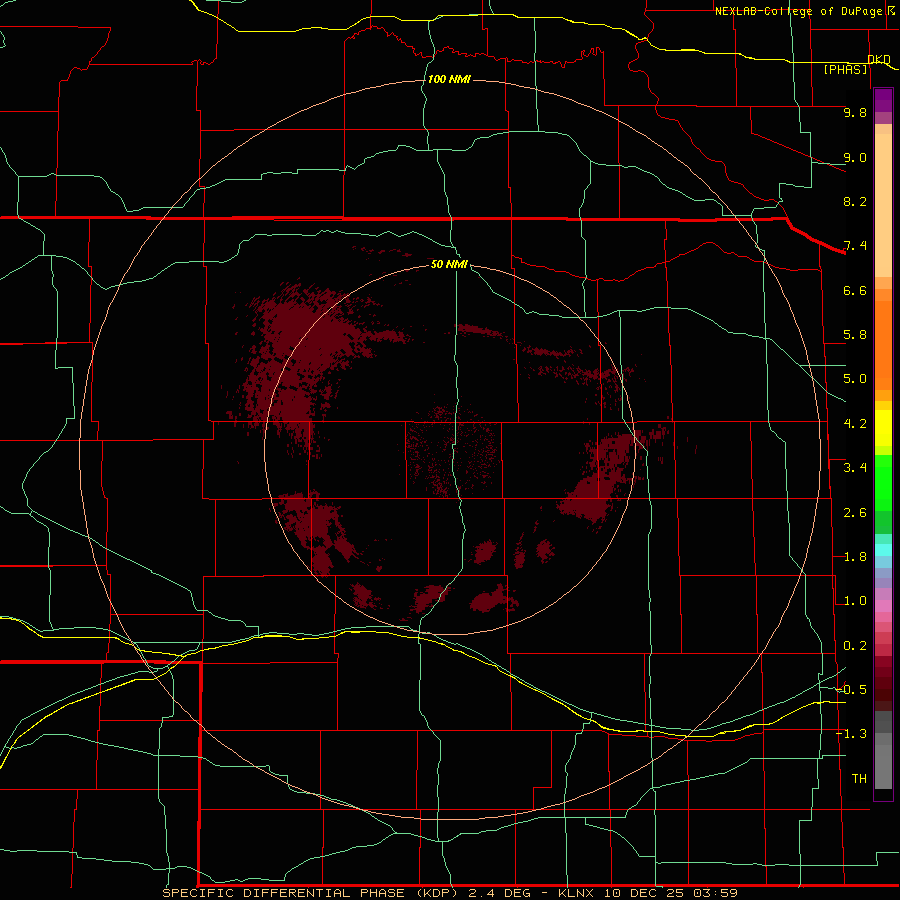Click the -1.3 scale value

click(852, 734)
